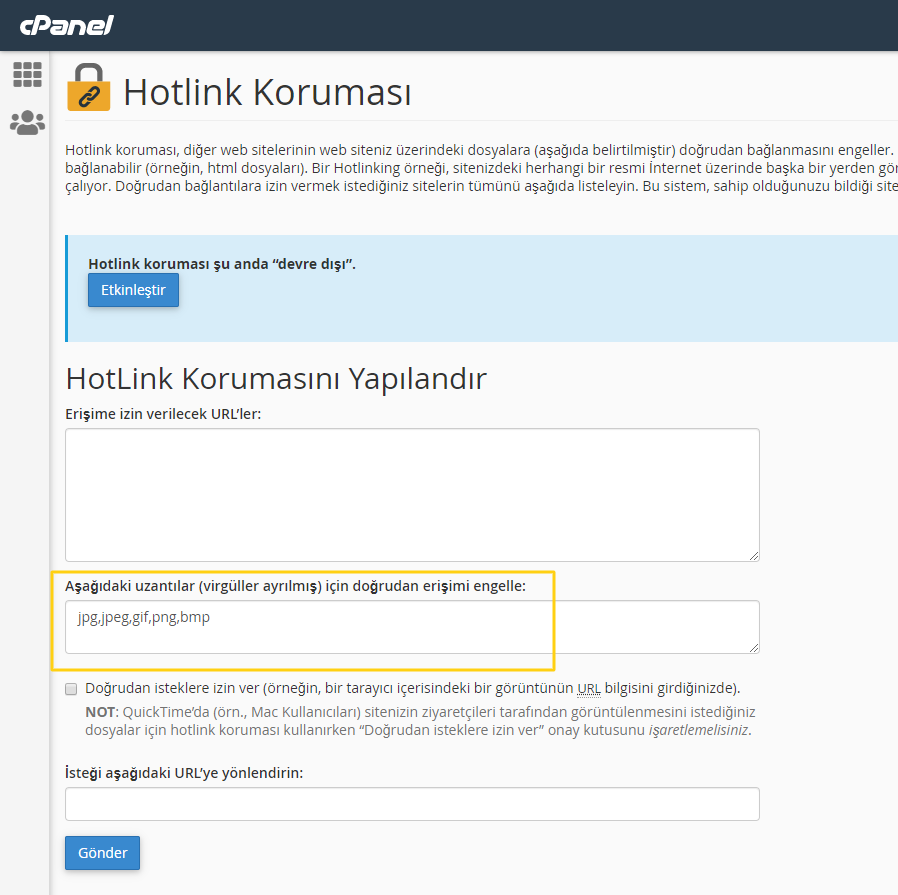The height and width of the screenshot is (895, 898).
Task: Select the user manager icon in the sidebar
Action: pos(27,122)
